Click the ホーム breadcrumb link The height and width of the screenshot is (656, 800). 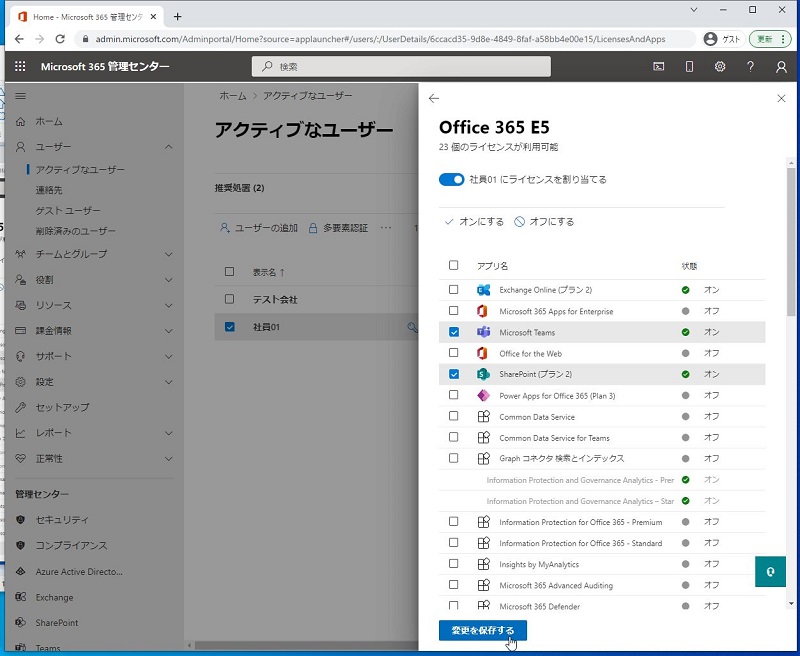(233, 96)
